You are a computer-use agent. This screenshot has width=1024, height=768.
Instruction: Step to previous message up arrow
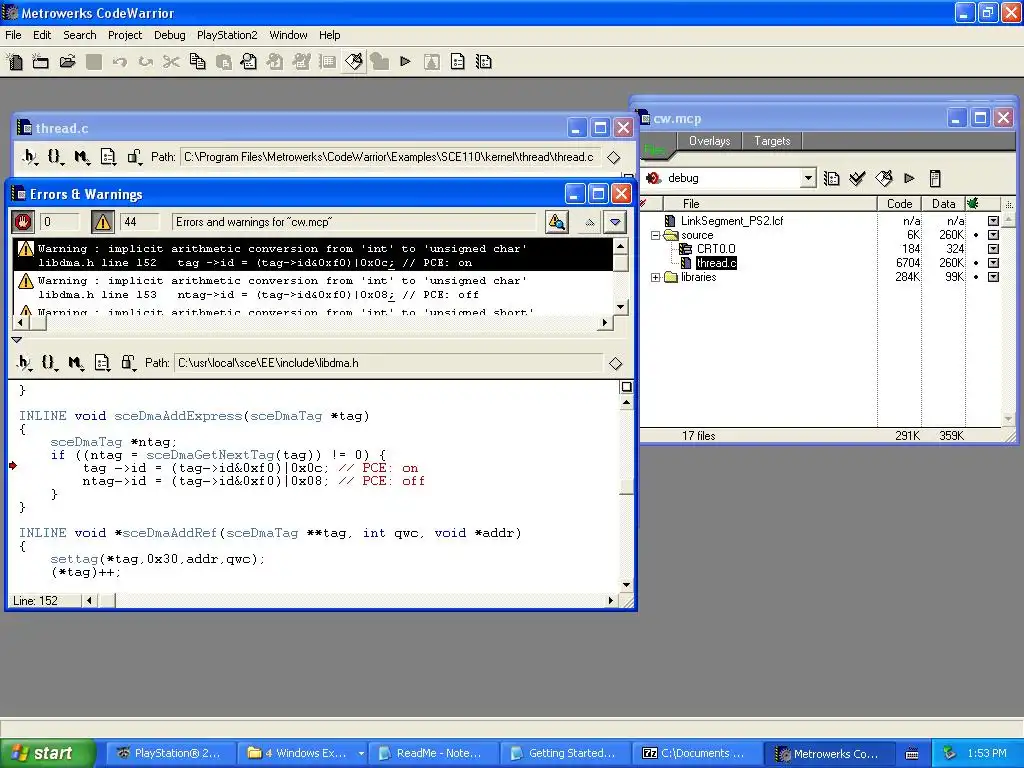[590, 222]
